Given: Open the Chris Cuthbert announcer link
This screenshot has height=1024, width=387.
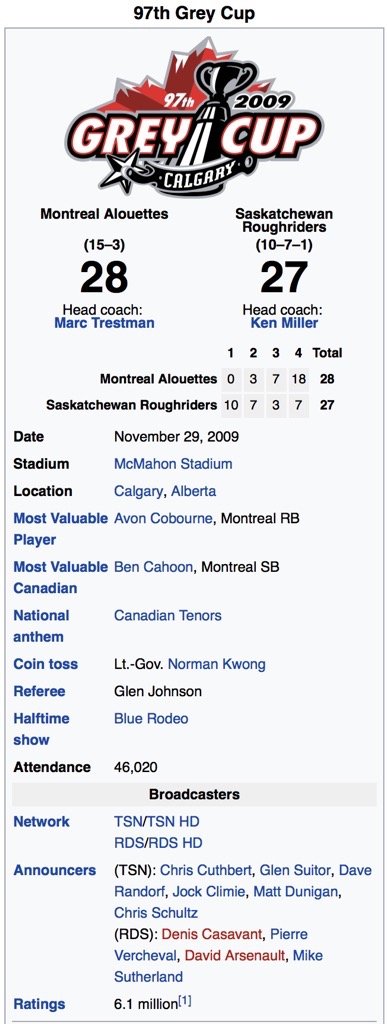Looking at the screenshot, I should 206,870.
